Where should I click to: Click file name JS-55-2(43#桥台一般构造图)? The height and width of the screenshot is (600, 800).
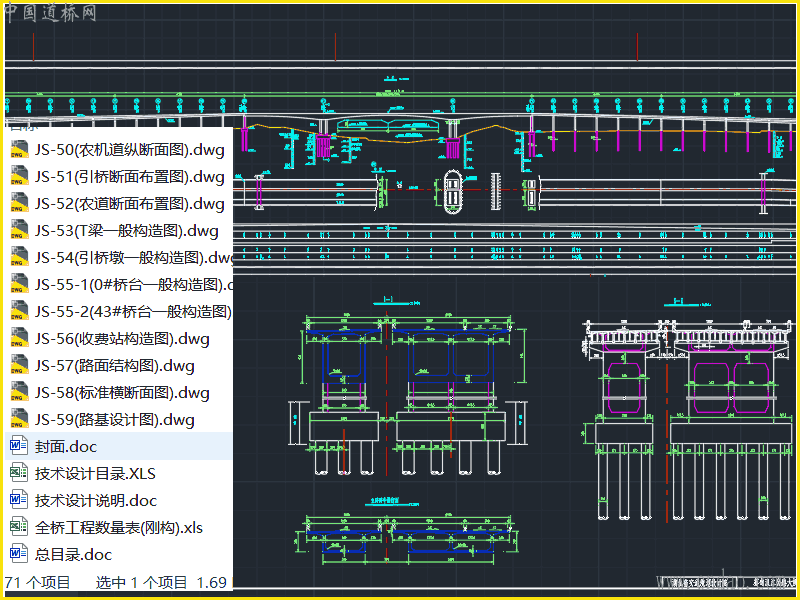[132, 312]
